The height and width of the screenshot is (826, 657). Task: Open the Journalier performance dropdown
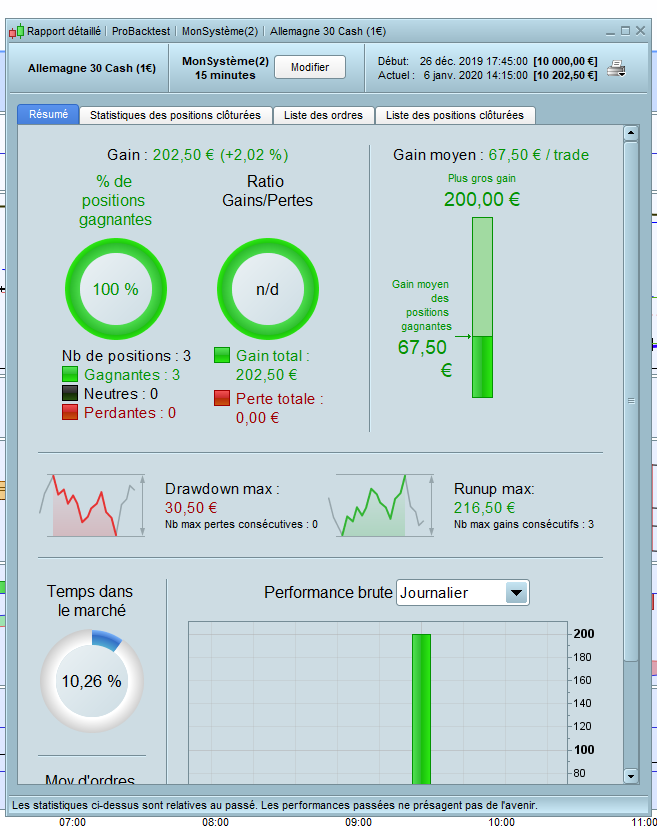point(463,593)
